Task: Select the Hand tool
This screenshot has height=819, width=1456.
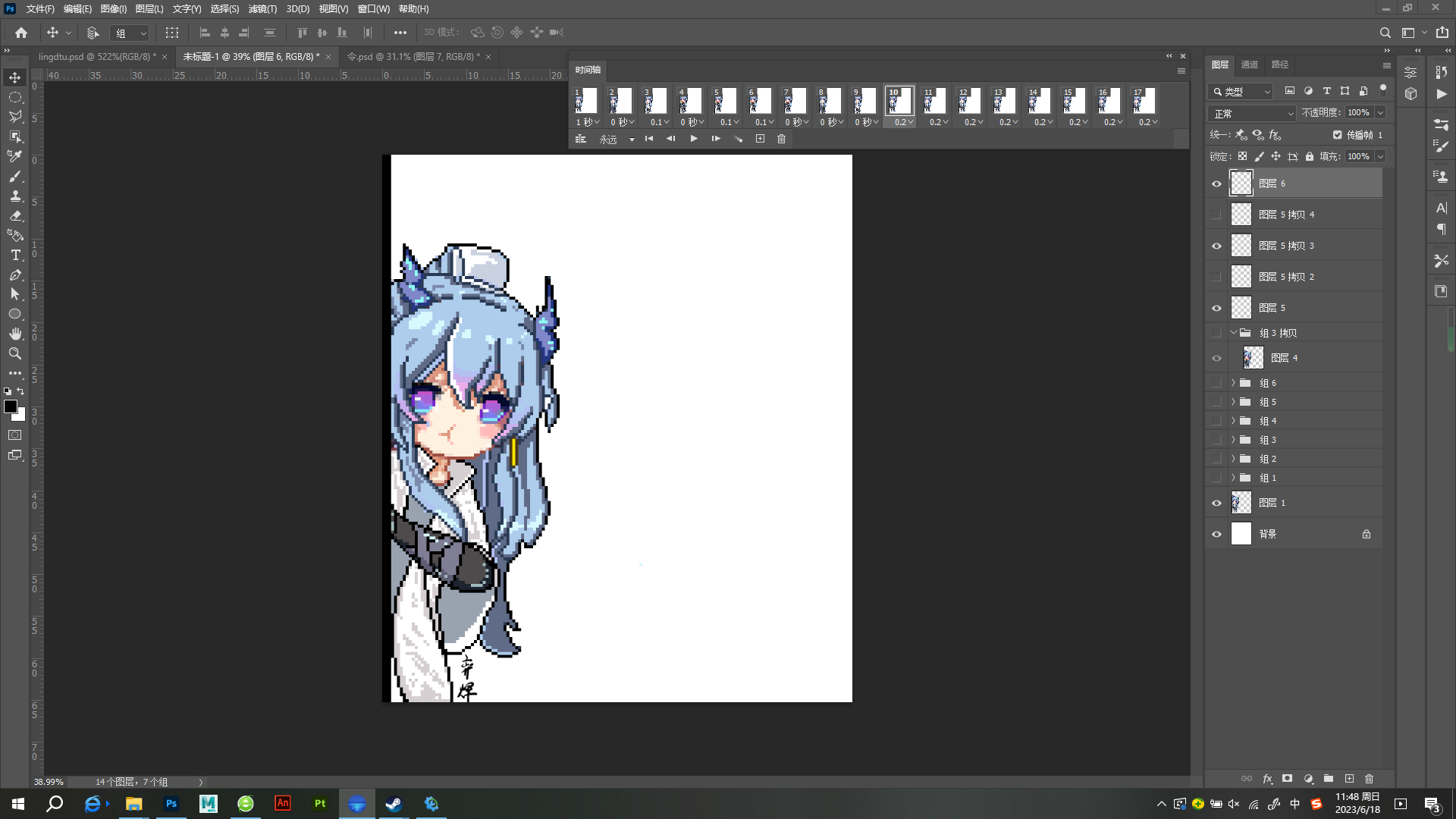Action: pos(15,334)
